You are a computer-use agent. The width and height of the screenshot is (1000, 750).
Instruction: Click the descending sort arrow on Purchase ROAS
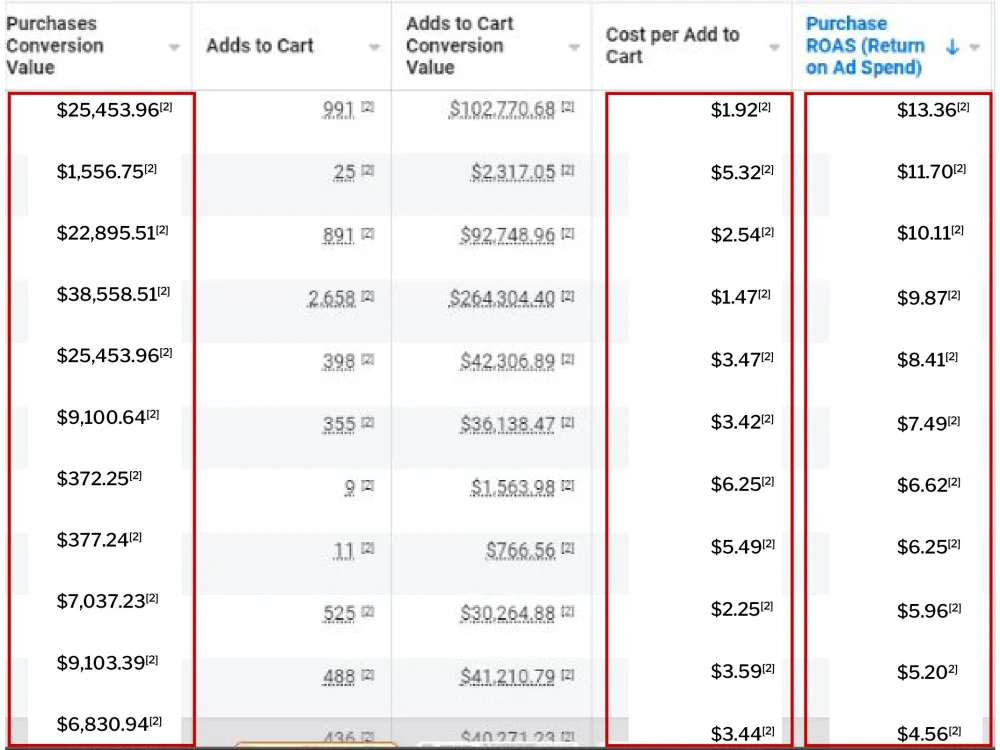click(x=952, y=47)
